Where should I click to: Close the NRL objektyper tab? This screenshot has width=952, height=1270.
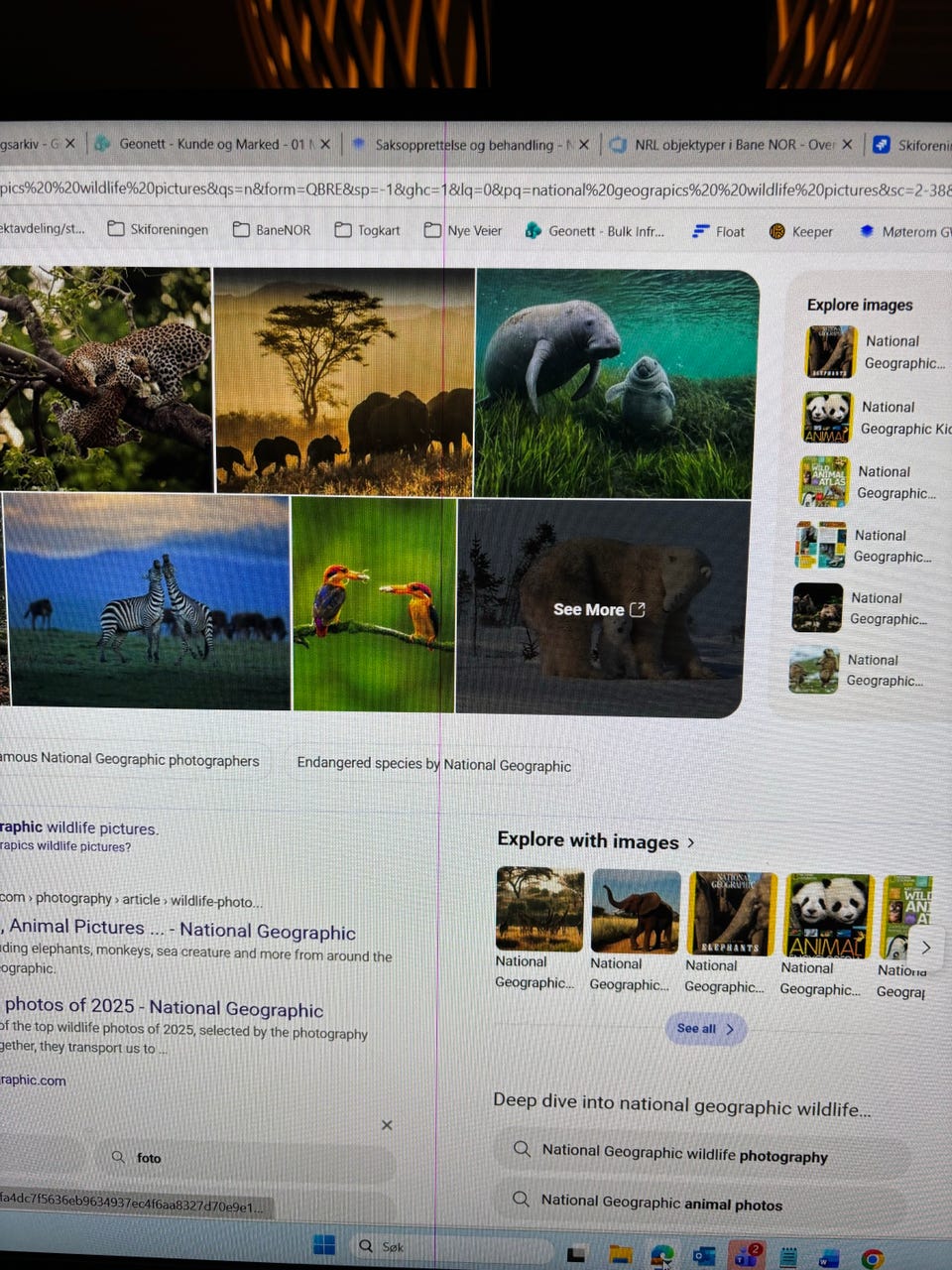(x=847, y=145)
